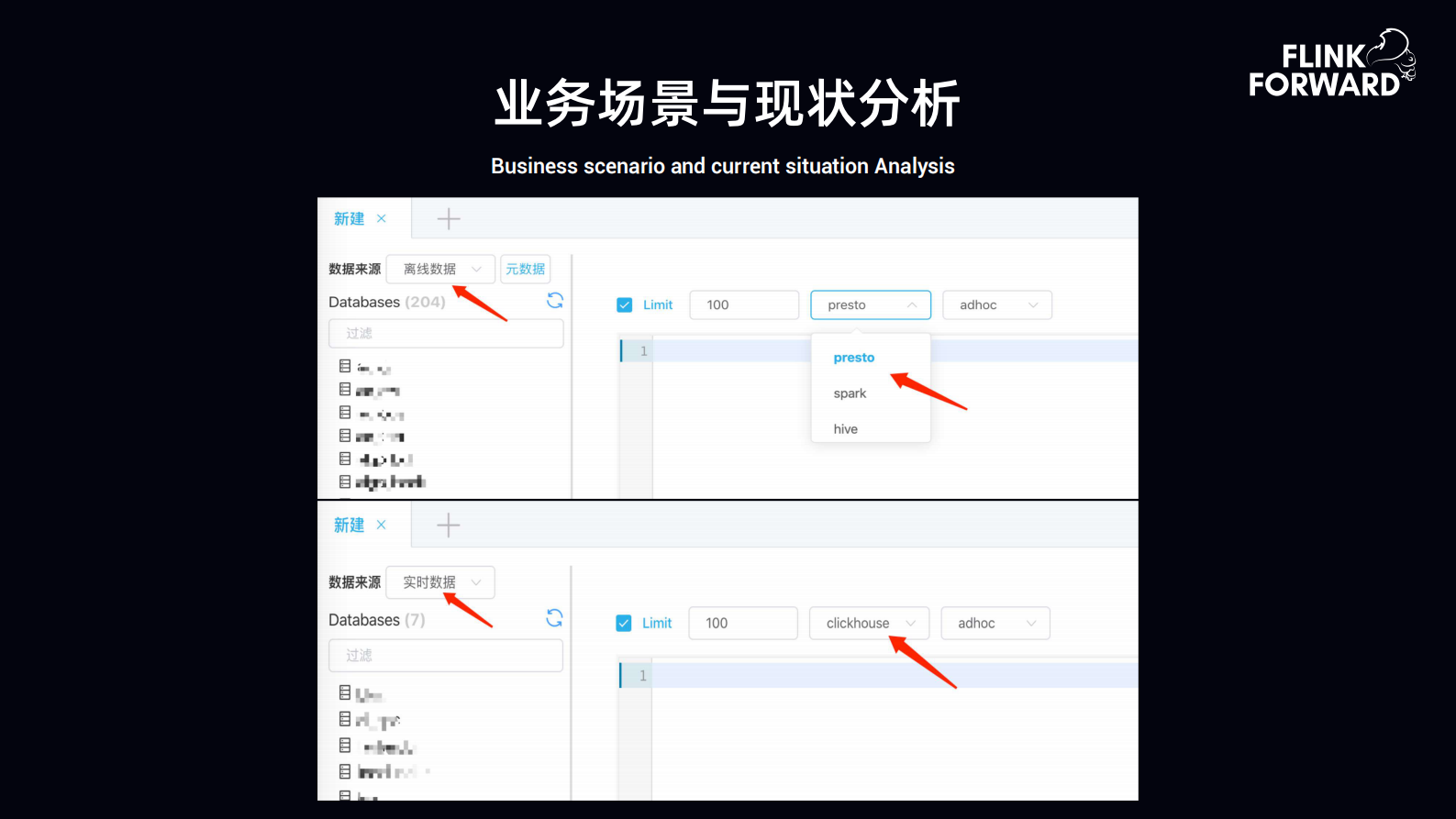
Task: Toggle Limit checkbox in upper panel
Action: pos(625,305)
